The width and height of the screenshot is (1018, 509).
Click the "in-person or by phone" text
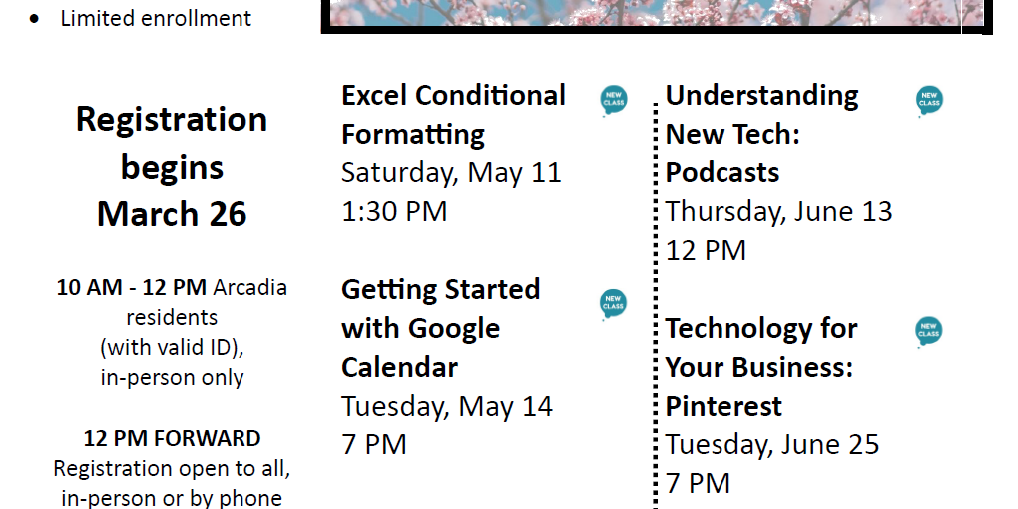coord(171,498)
